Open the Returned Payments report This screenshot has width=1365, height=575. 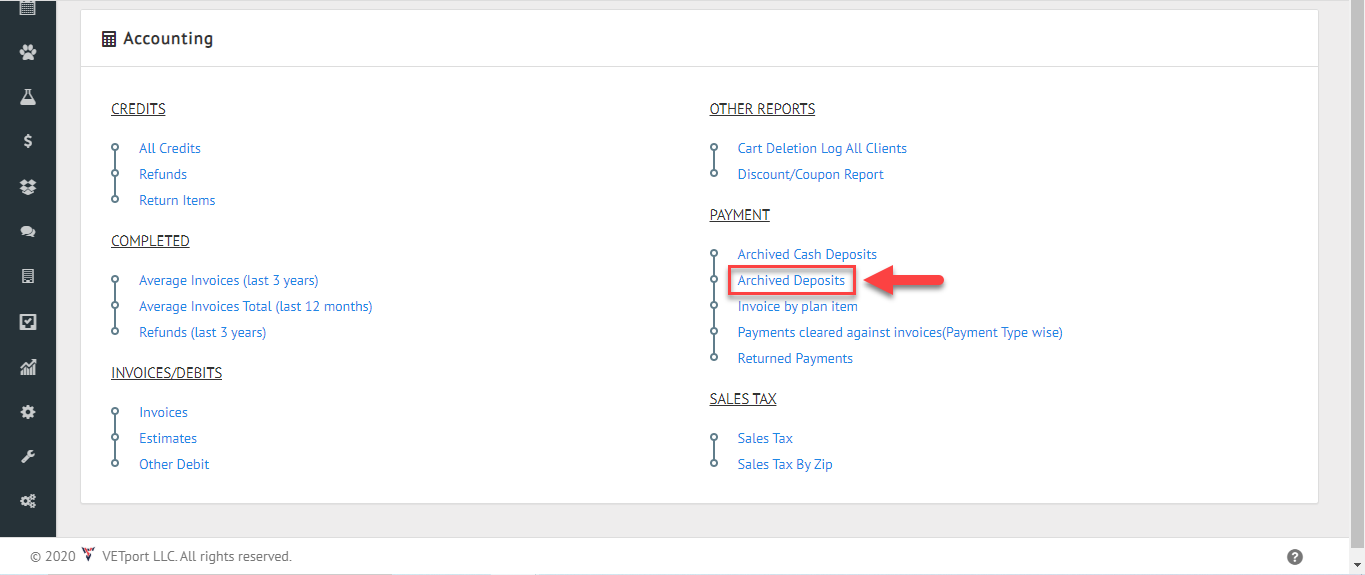coord(795,358)
